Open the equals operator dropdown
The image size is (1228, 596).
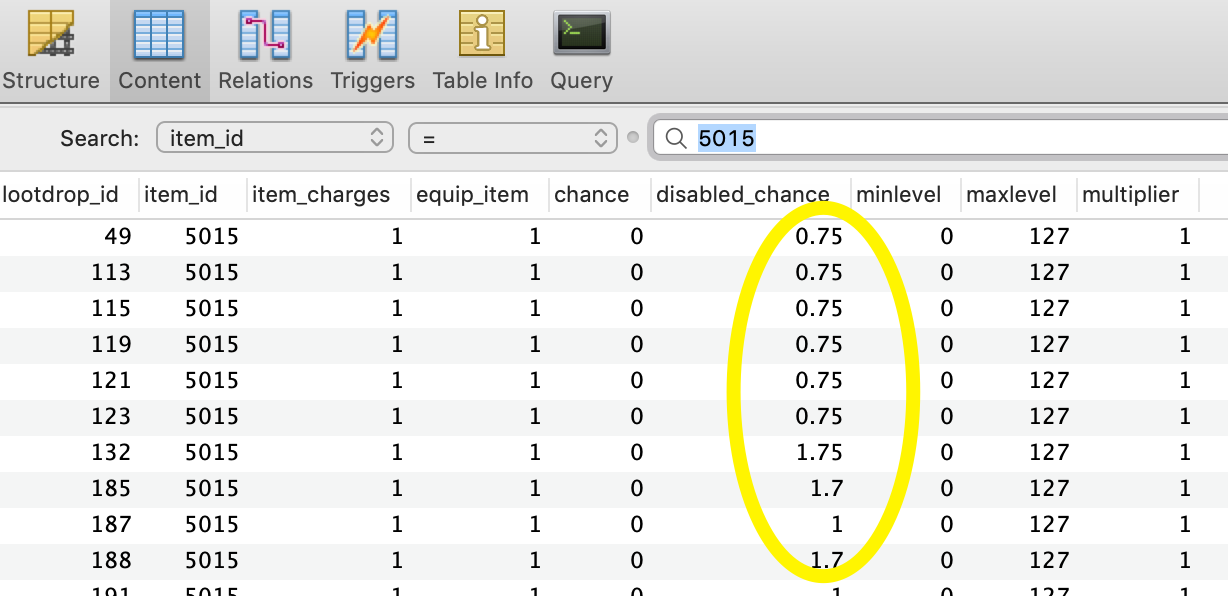[x=512, y=138]
